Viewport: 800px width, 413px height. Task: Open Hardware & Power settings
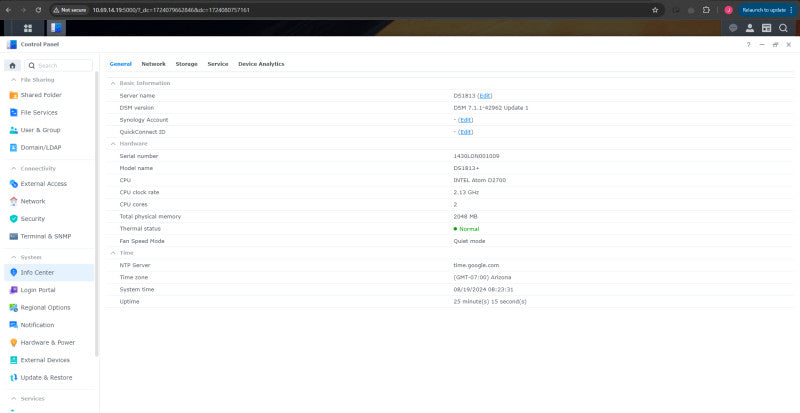[49, 343]
